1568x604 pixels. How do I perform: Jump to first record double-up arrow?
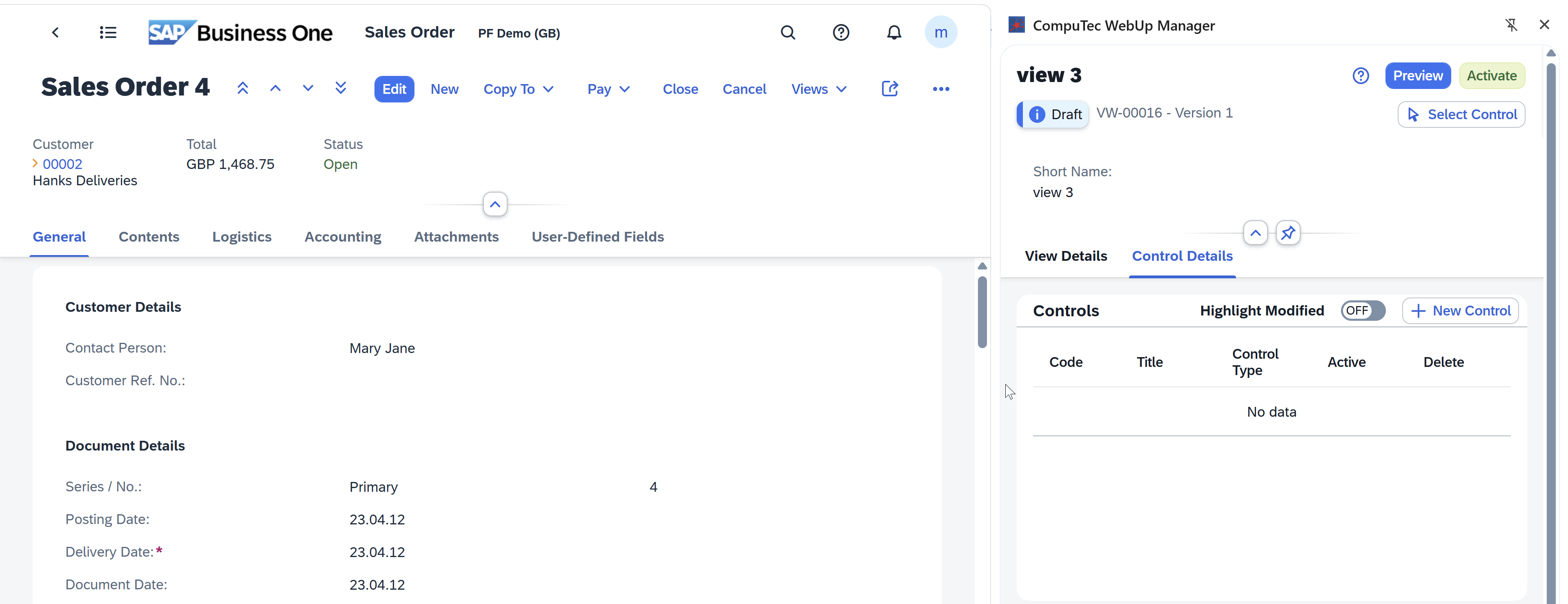[242, 89]
